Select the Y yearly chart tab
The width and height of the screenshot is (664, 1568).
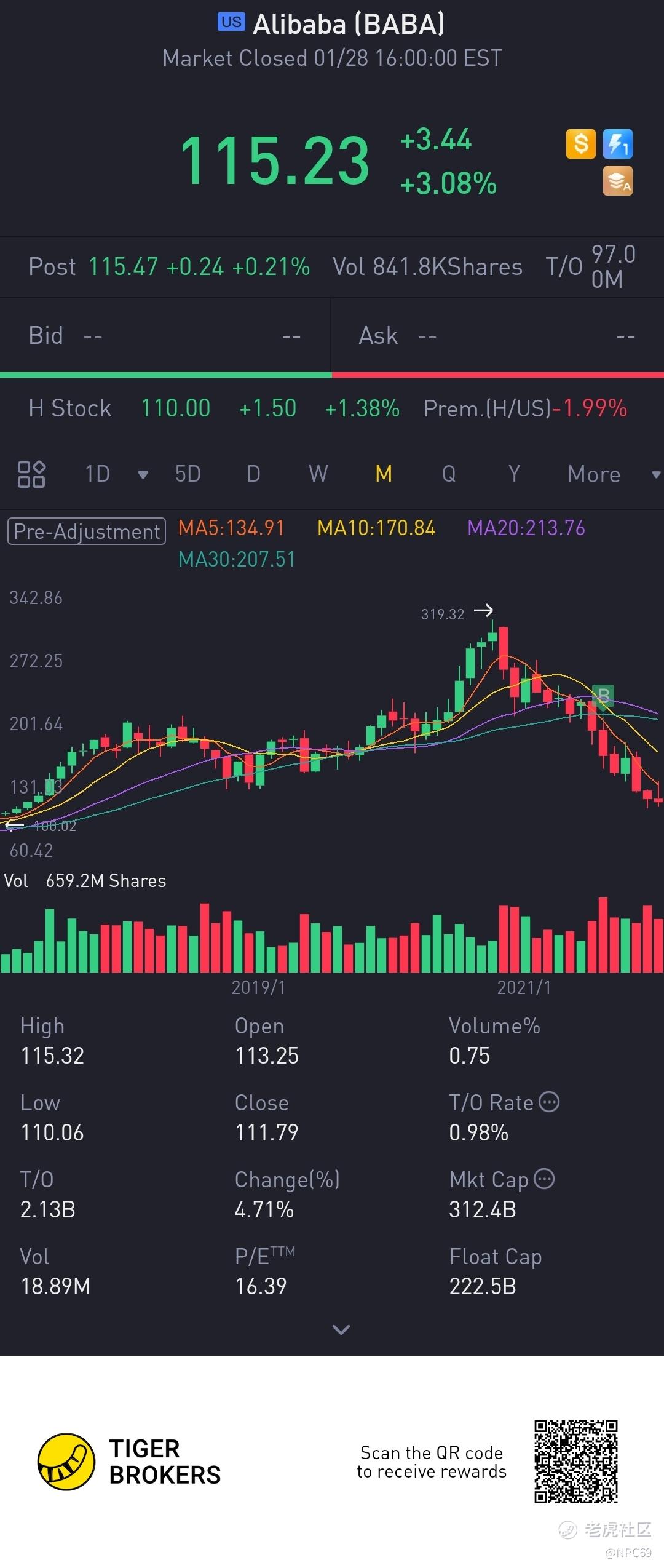[514, 474]
